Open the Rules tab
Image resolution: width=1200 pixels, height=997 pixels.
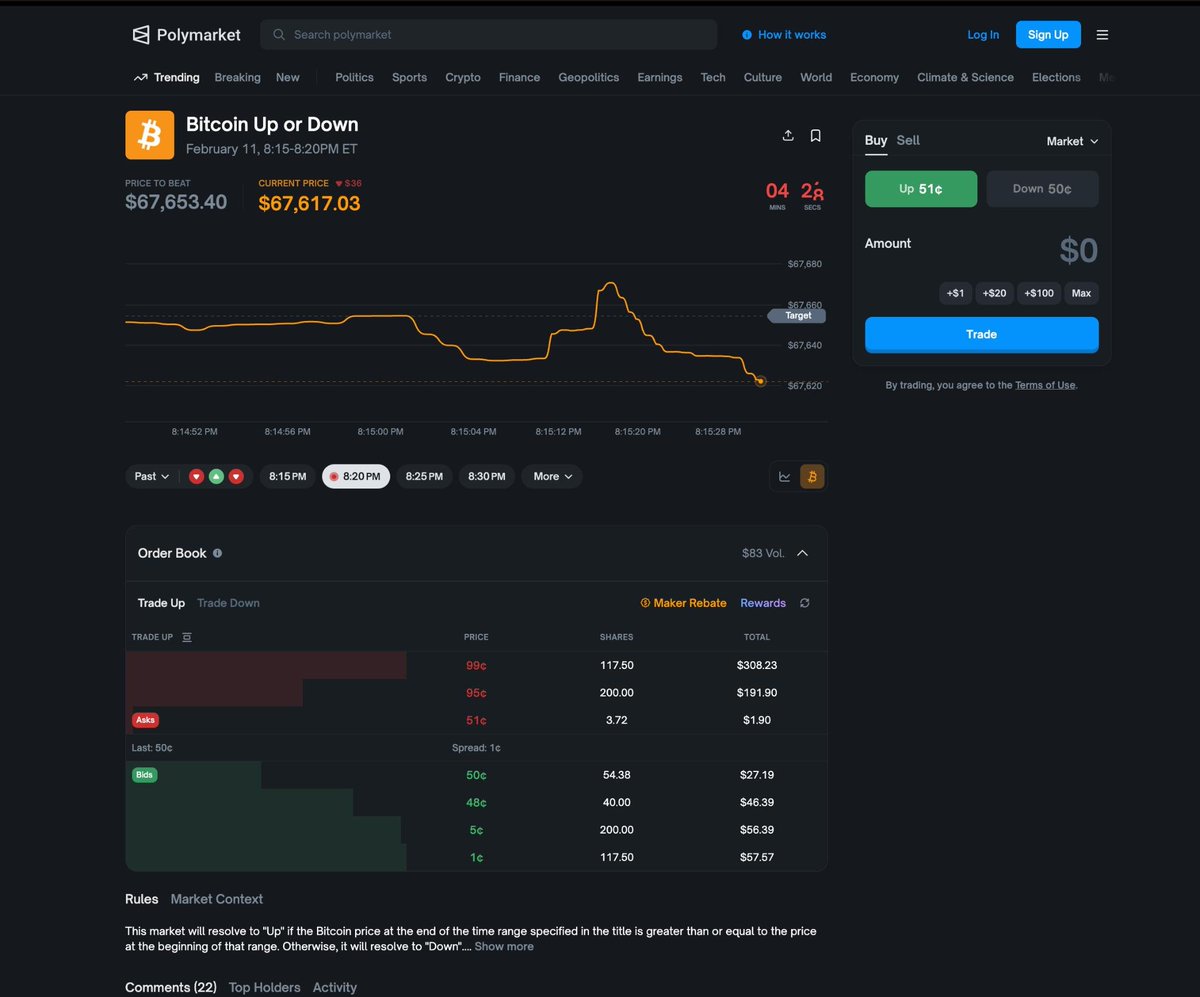pos(142,899)
